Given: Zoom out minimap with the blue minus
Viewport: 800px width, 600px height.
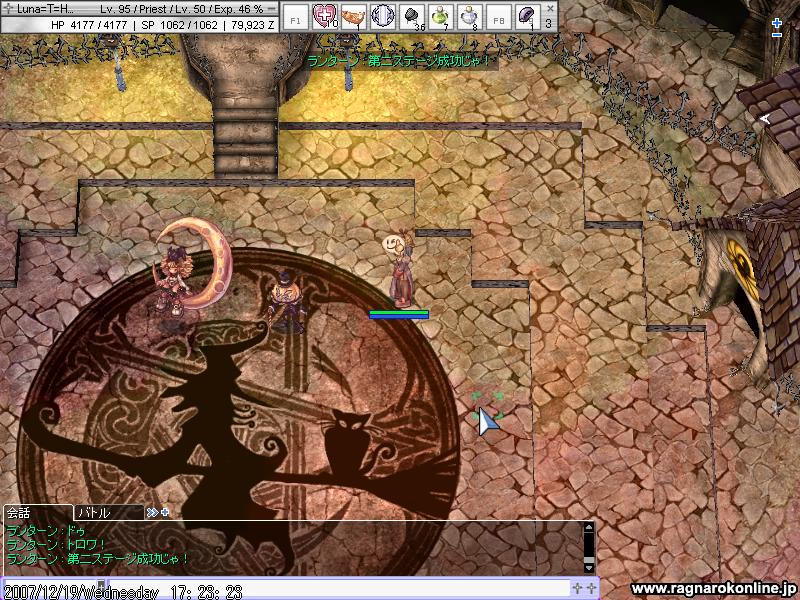Looking at the screenshot, I should point(777,35).
